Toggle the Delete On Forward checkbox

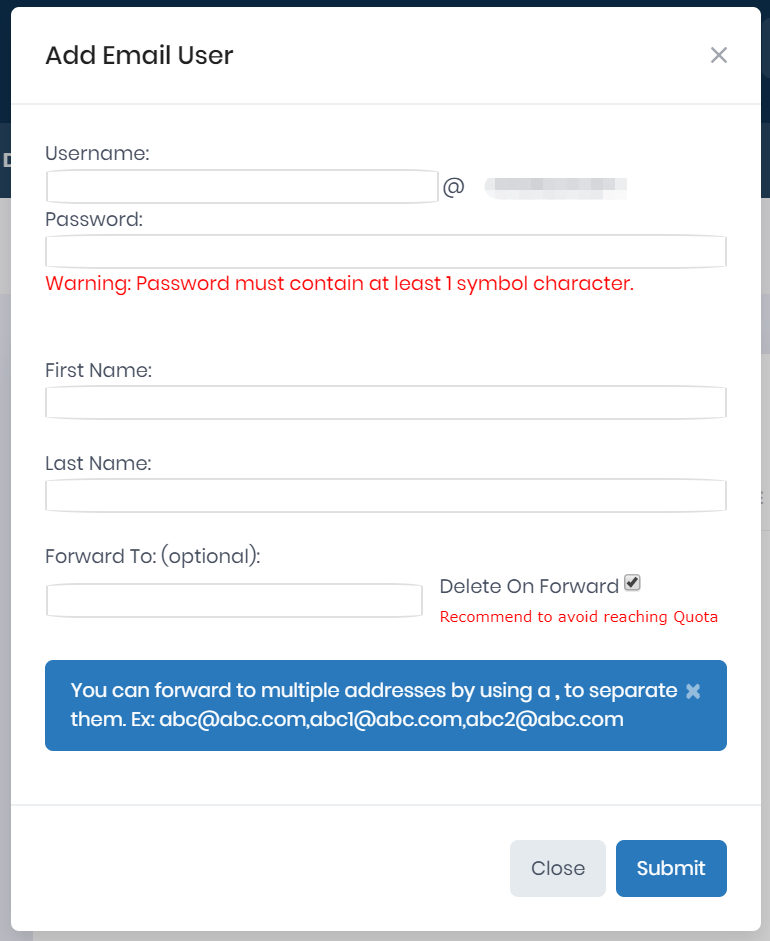pyautogui.click(x=632, y=583)
